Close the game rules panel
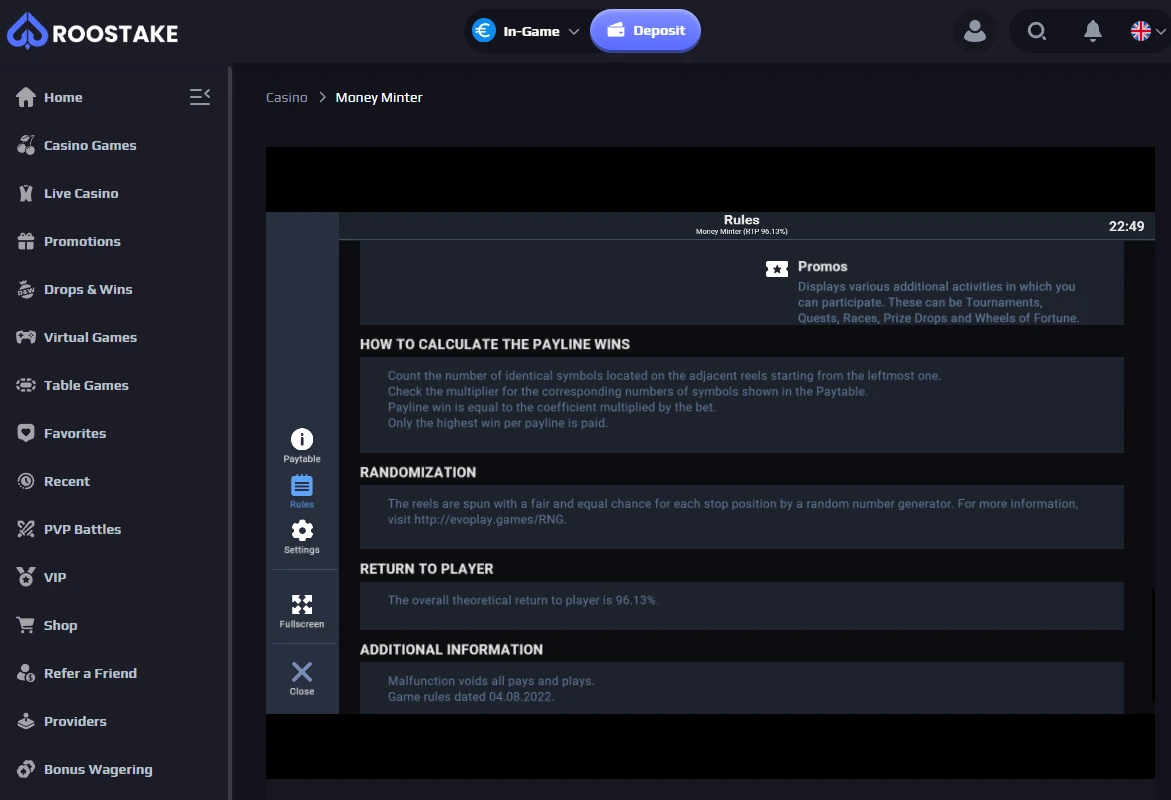 coord(302,678)
